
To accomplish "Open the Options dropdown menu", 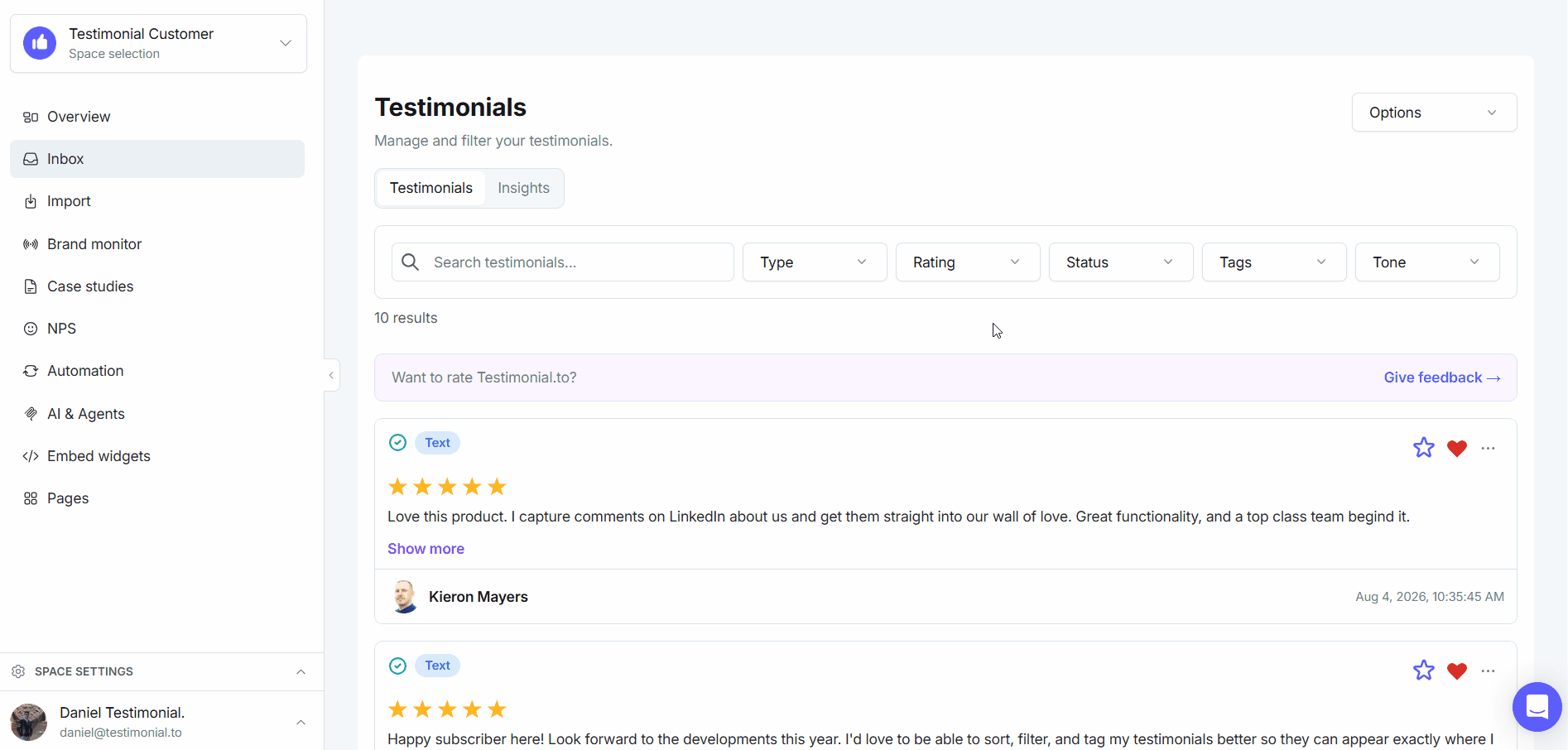I will pos(1434,113).
